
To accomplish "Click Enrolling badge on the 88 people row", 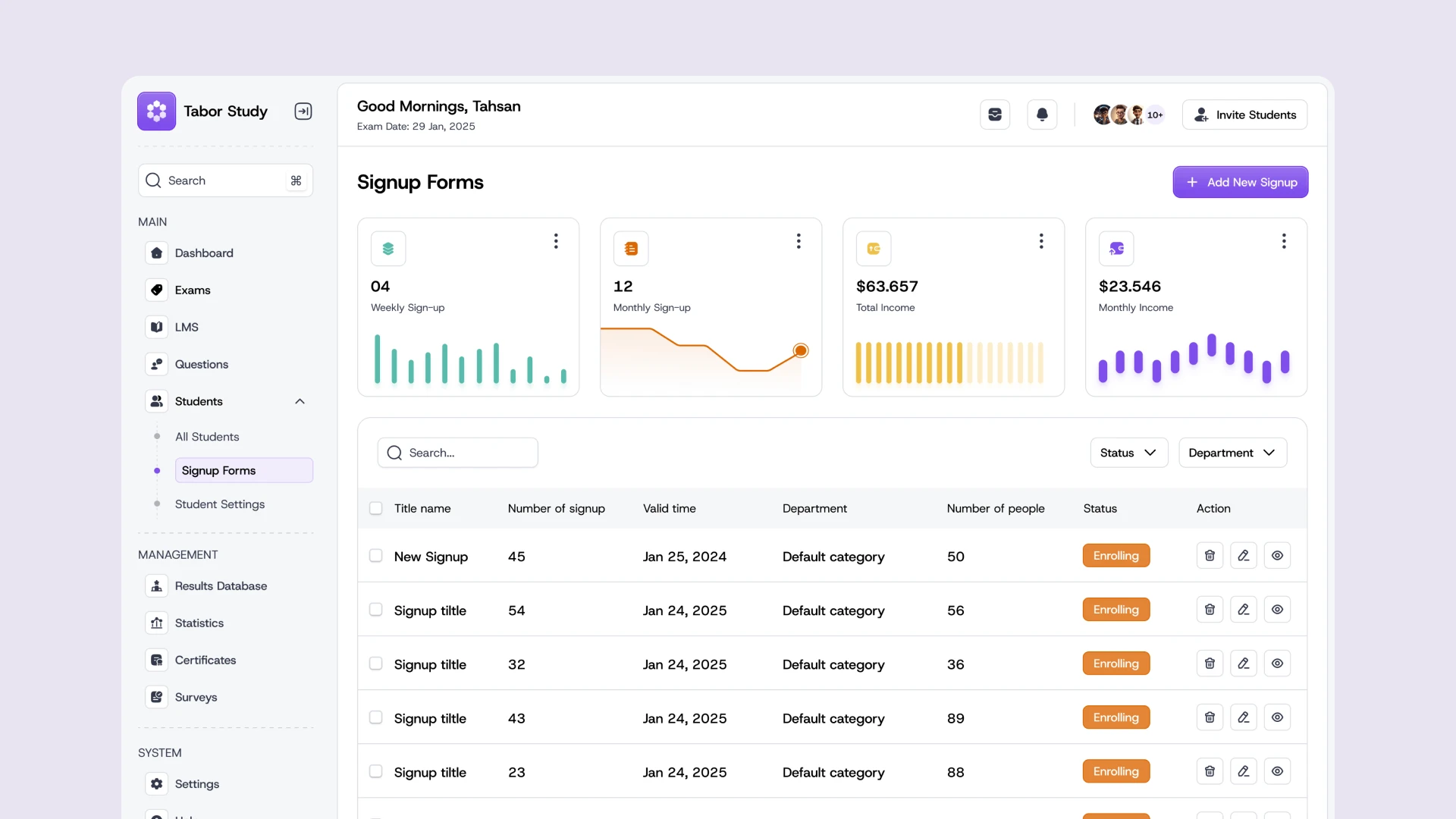I will (1116, 771).
